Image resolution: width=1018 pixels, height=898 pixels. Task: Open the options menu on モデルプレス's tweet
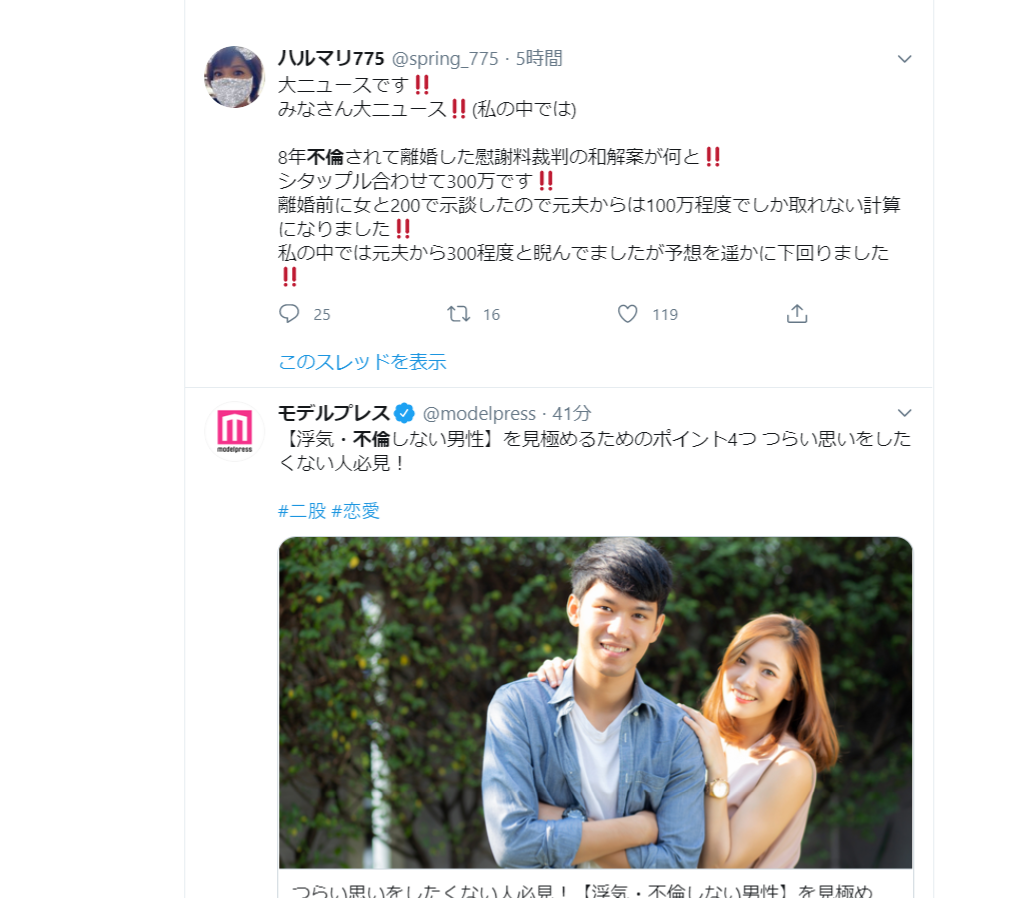pos(905,412)
